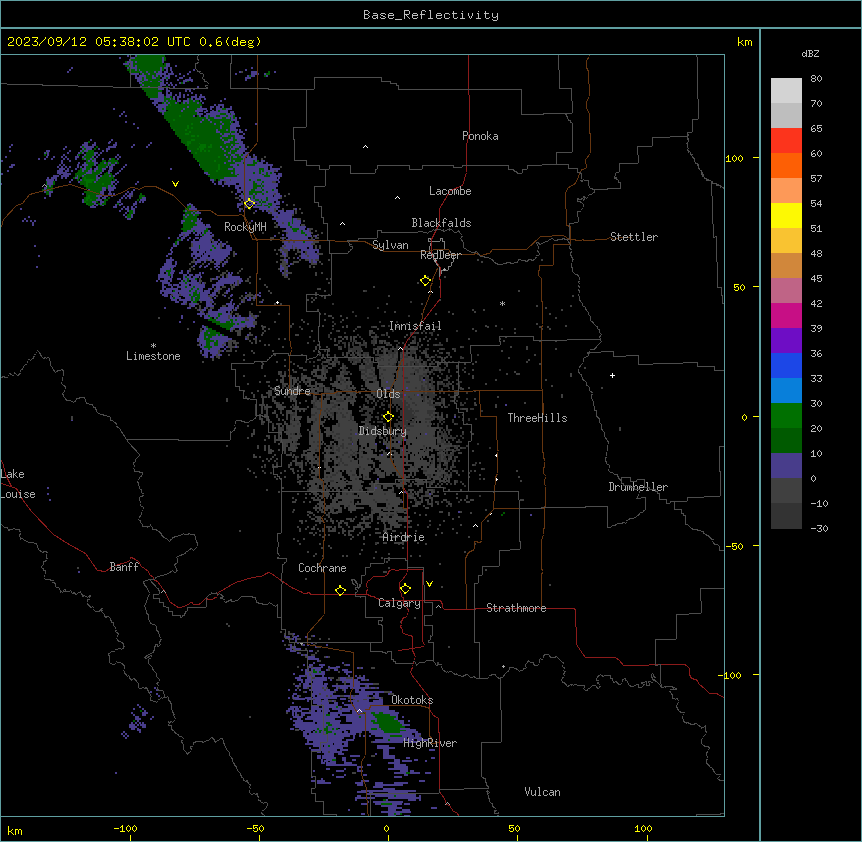Click the Lacombe town label
This screenshot has width=862, height=842.
click(450, 191)
